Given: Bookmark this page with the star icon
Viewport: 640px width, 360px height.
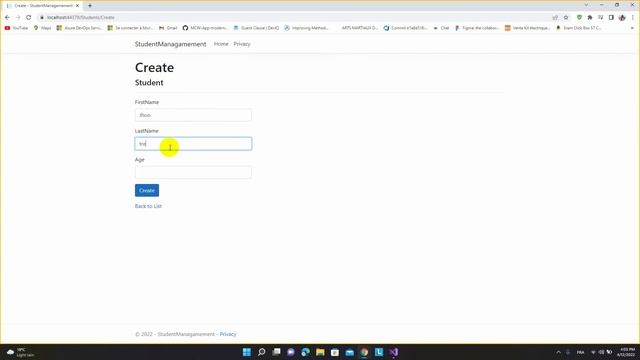Looking at the screenshot, I should (x=566, y=18).
